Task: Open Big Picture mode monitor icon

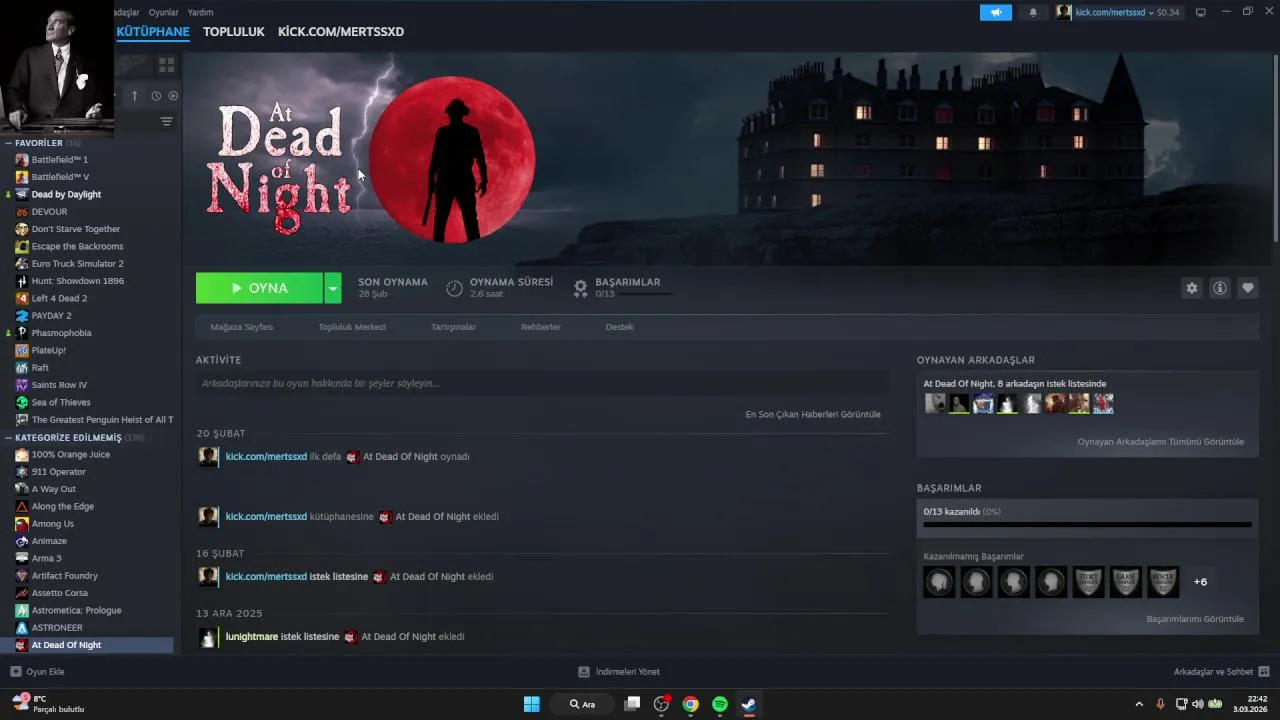Action: (x=1201, y=12)
